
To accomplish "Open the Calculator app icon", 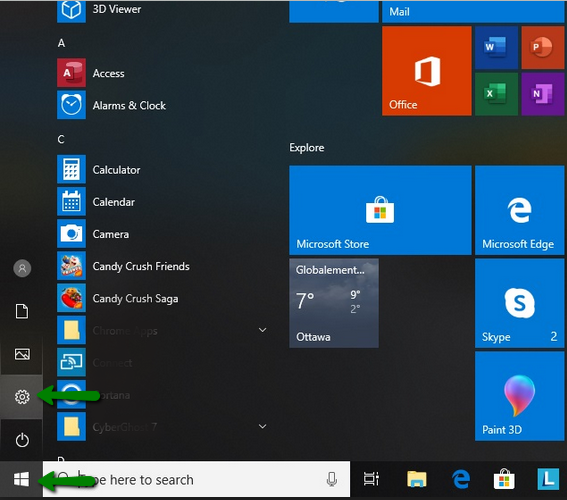I will click(x=71, y=169).
